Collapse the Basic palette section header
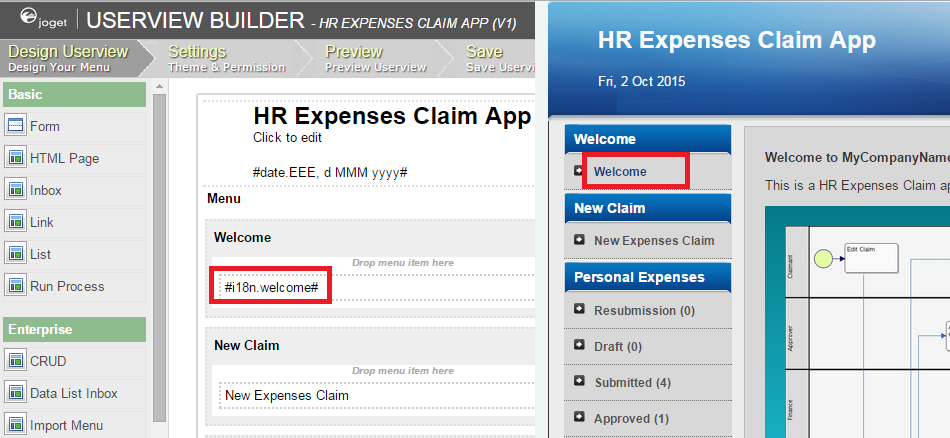 tap(75, 95)
